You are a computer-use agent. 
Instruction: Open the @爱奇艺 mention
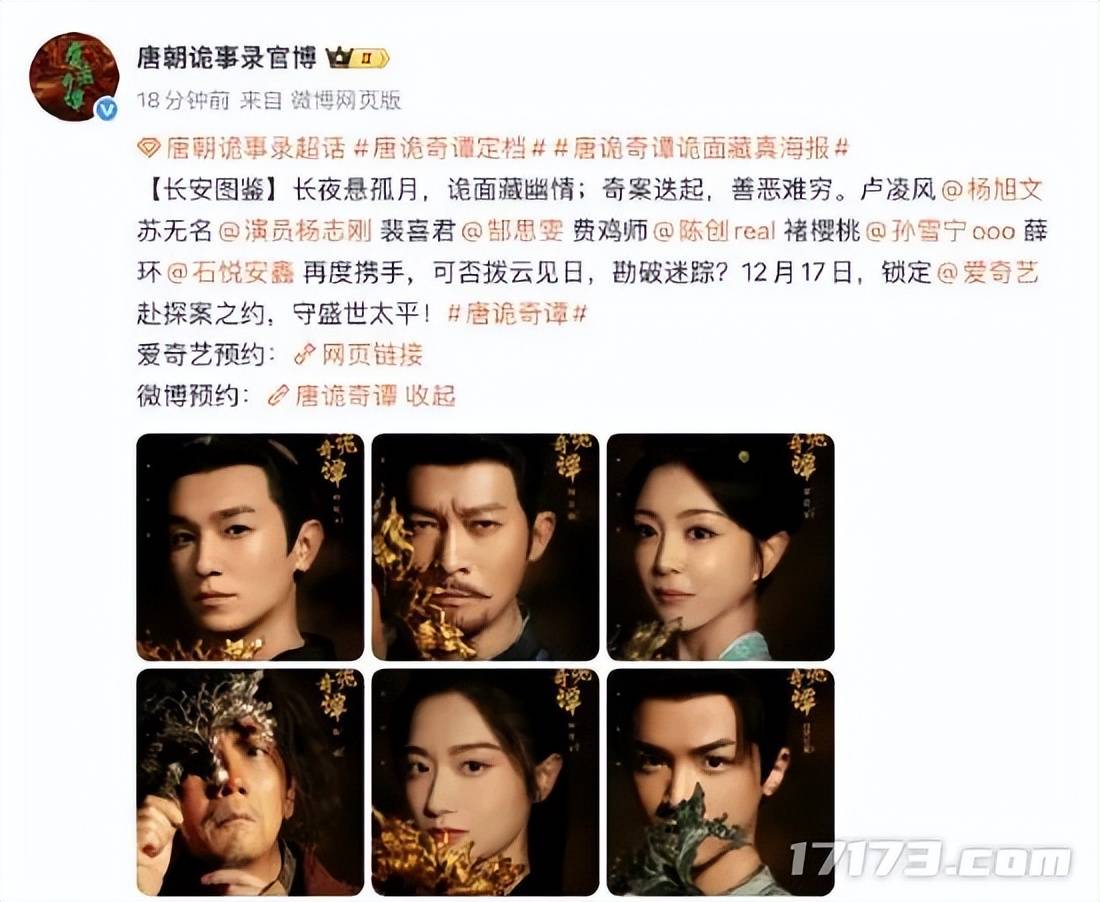click(x=988, y=273)
